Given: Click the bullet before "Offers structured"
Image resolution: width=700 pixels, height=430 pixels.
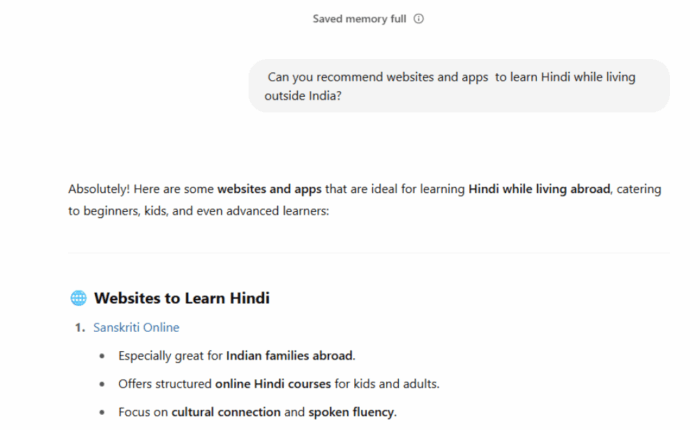Looking at the screenshot, I should [101, 383].
